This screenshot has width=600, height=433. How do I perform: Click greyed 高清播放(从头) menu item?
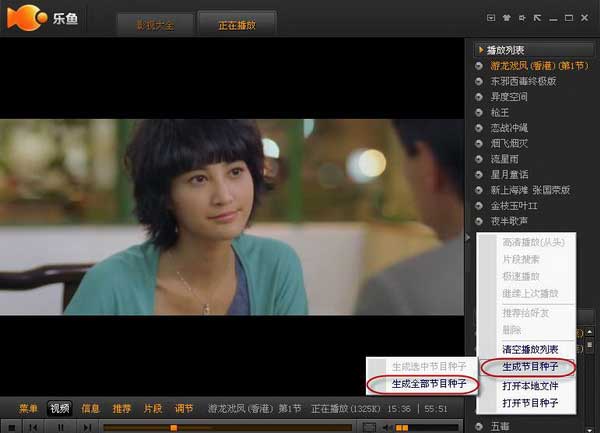(x=533, y=242)
